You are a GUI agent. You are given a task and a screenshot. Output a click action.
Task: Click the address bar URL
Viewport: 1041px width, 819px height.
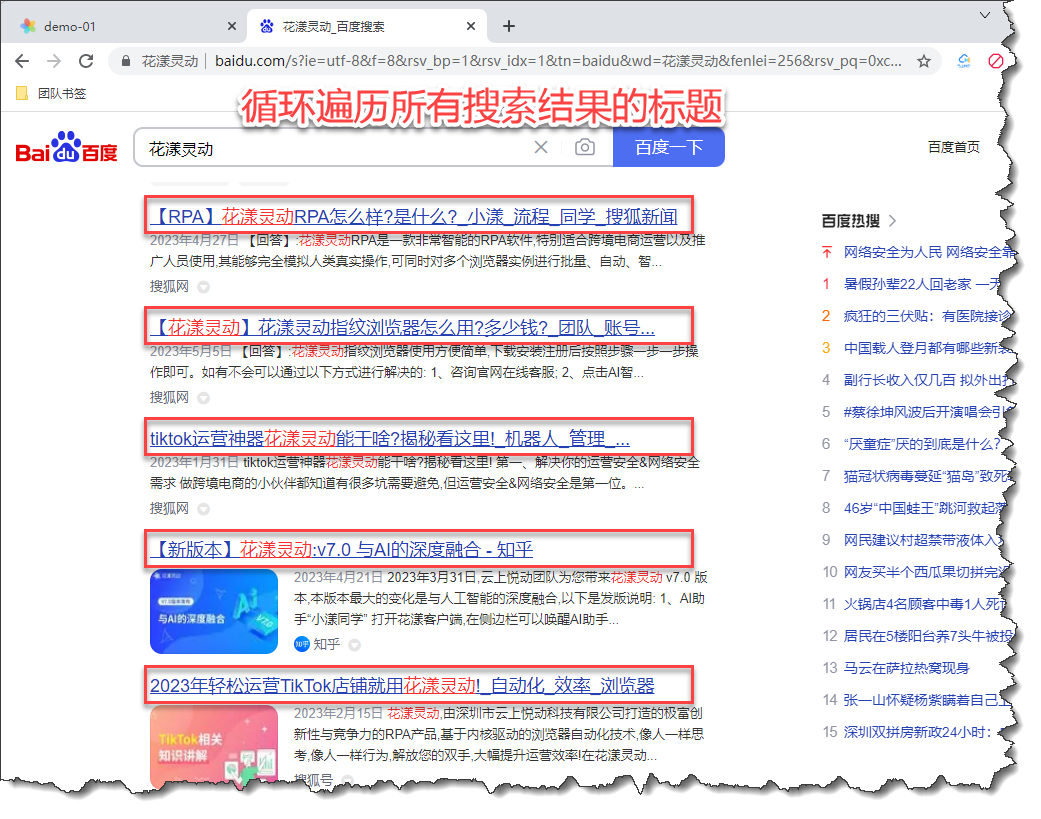click(558, 61)
